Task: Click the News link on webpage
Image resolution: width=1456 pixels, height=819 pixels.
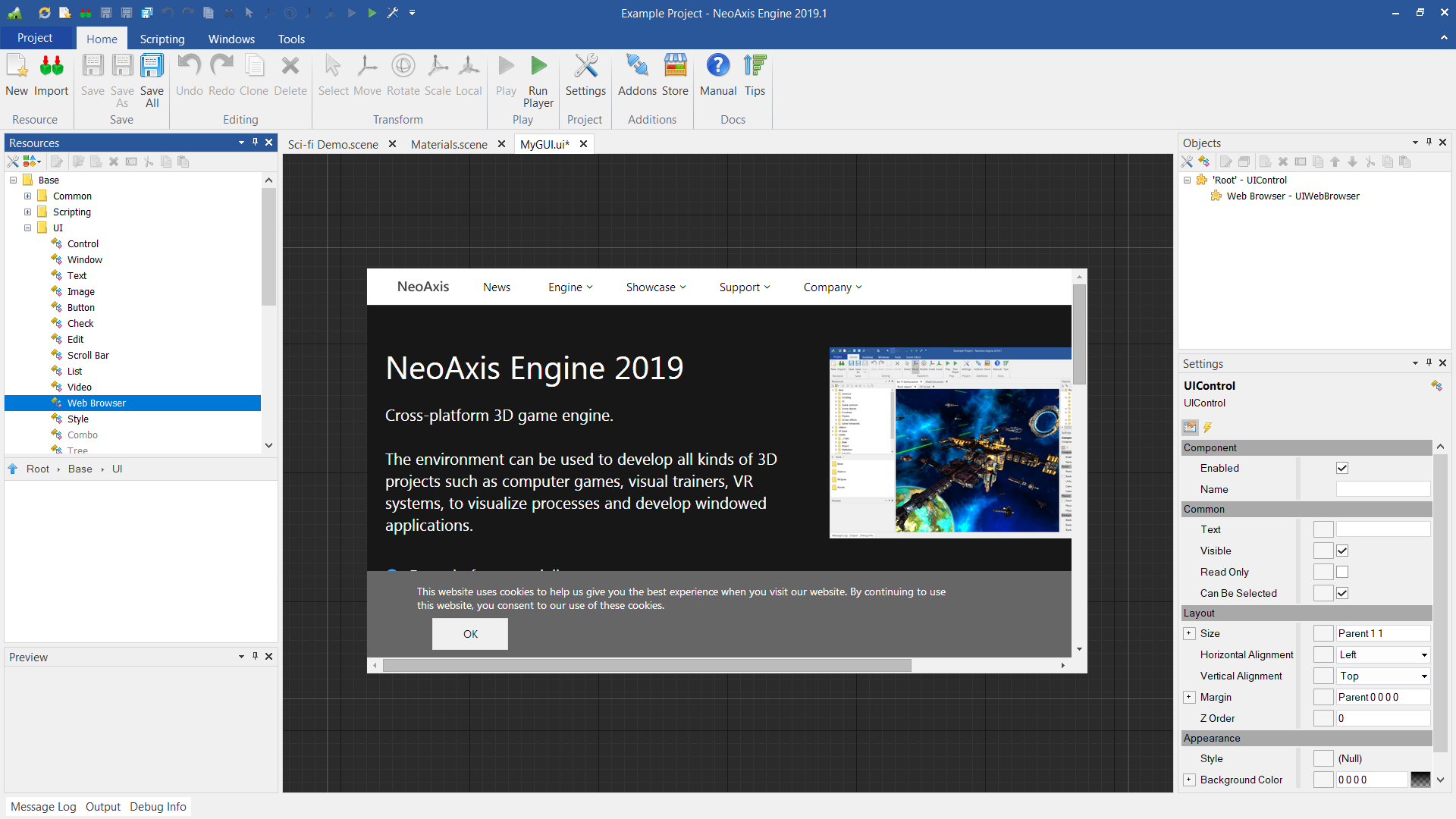Action: pyautogui.click(x=497, y=287)
